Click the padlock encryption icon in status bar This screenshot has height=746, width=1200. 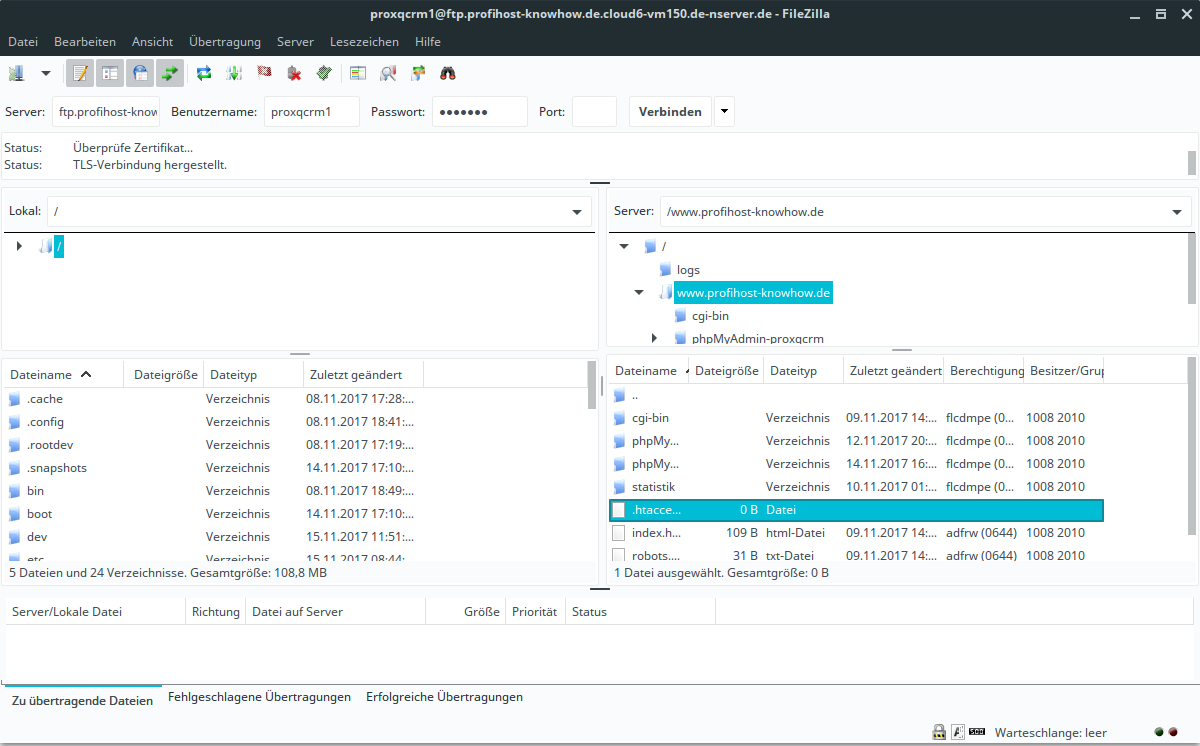coord(939,732)
